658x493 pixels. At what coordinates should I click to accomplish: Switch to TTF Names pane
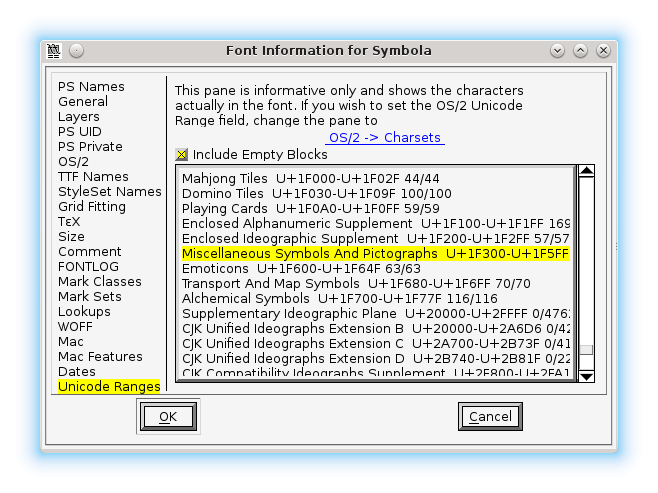coord(93,177)
